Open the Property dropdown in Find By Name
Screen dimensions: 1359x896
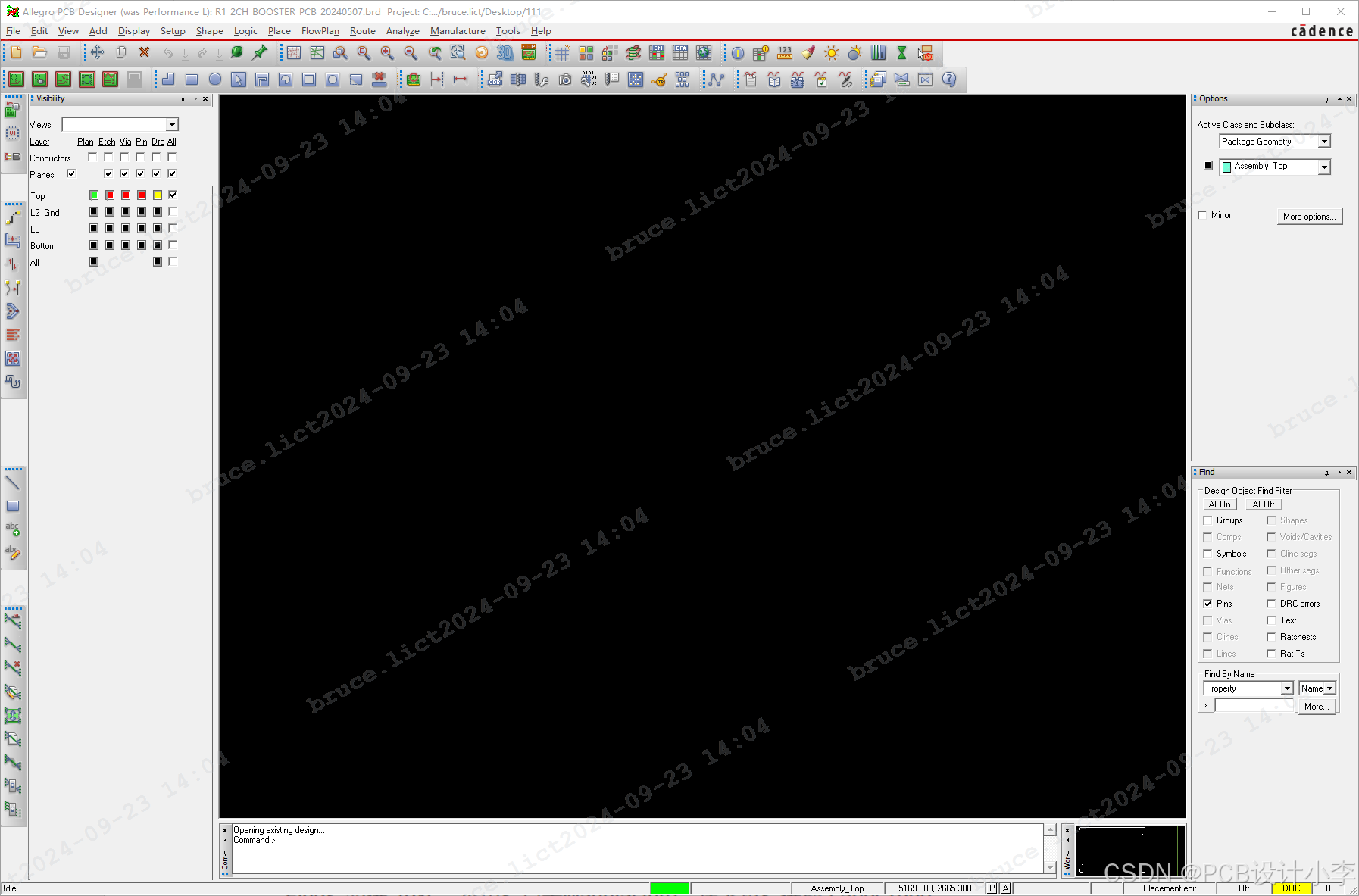click(x=1286, y=688)
